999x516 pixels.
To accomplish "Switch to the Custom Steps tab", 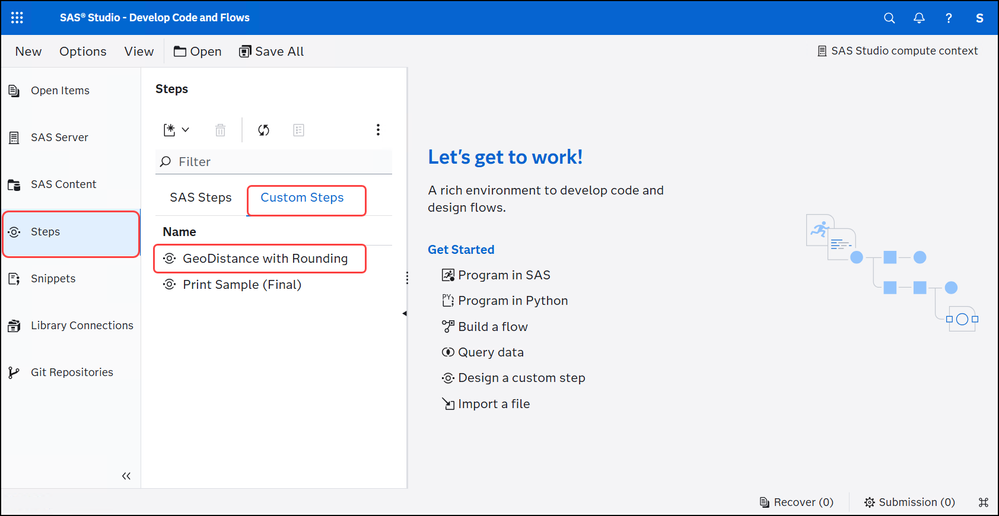I will click(302, 197).
